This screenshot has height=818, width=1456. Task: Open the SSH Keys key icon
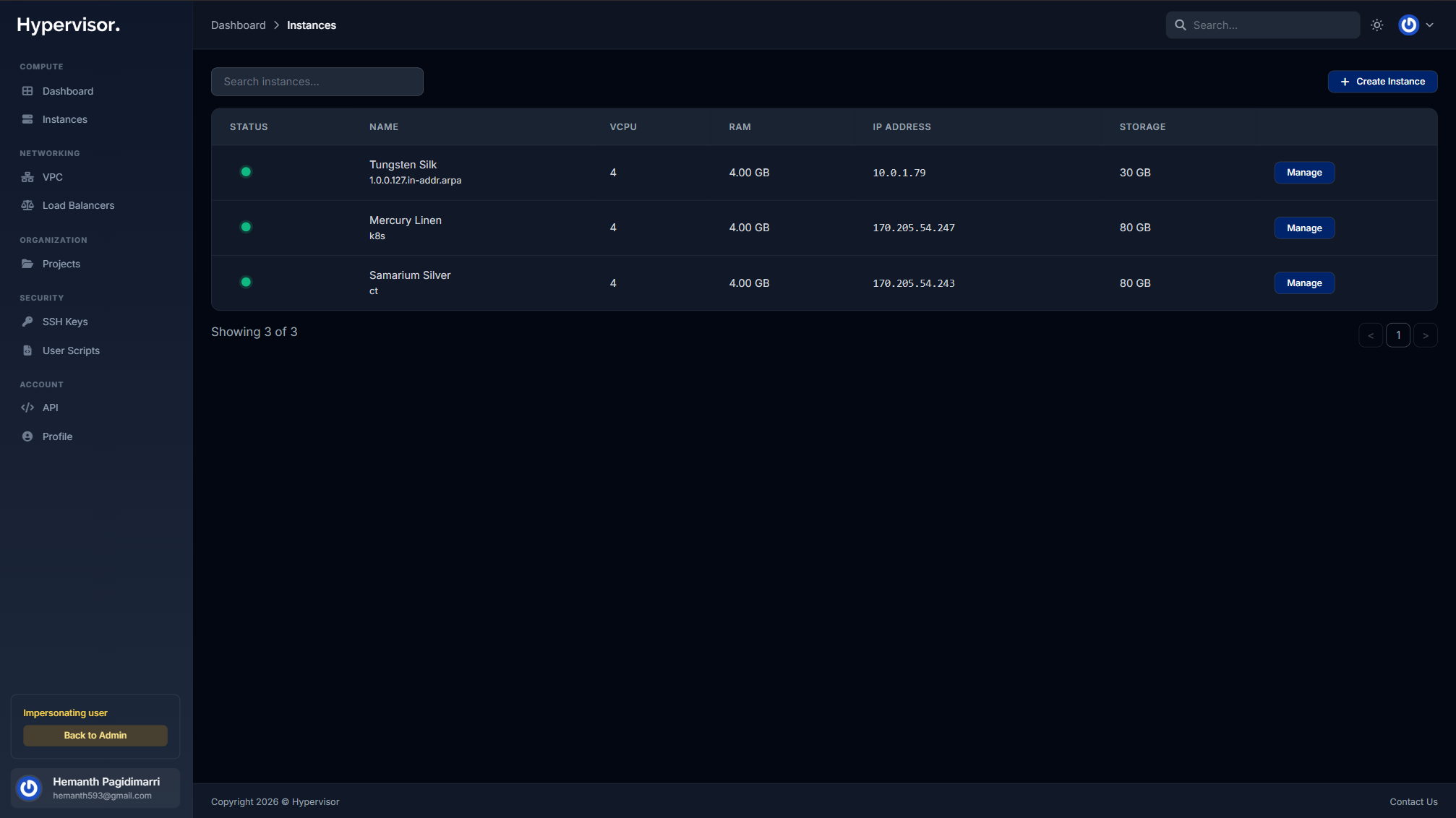click(27, 322)
